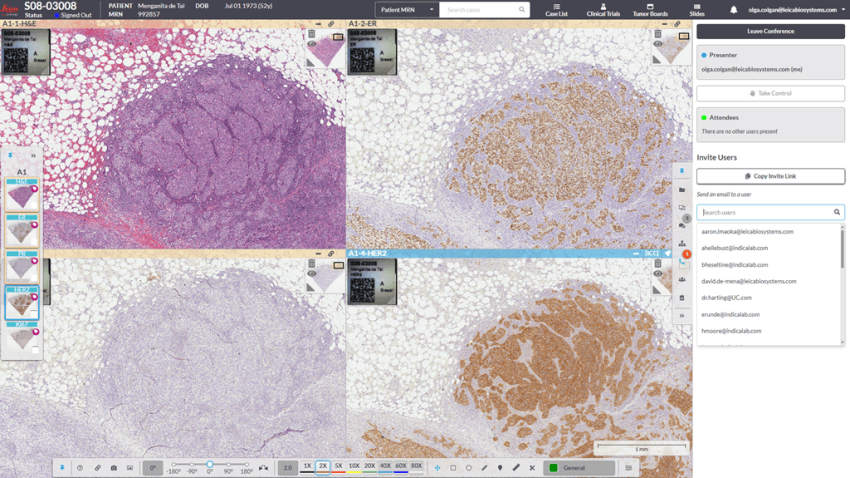Expand the user account dropdown menu
Viewport: 850px width, 478px height.
tap(843, 10)
